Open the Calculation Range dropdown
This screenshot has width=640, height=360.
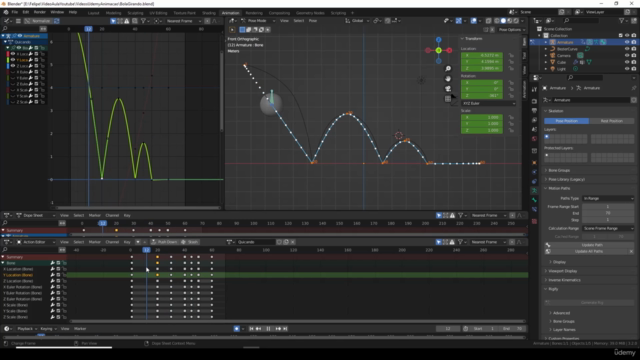[x=608, y=228]
